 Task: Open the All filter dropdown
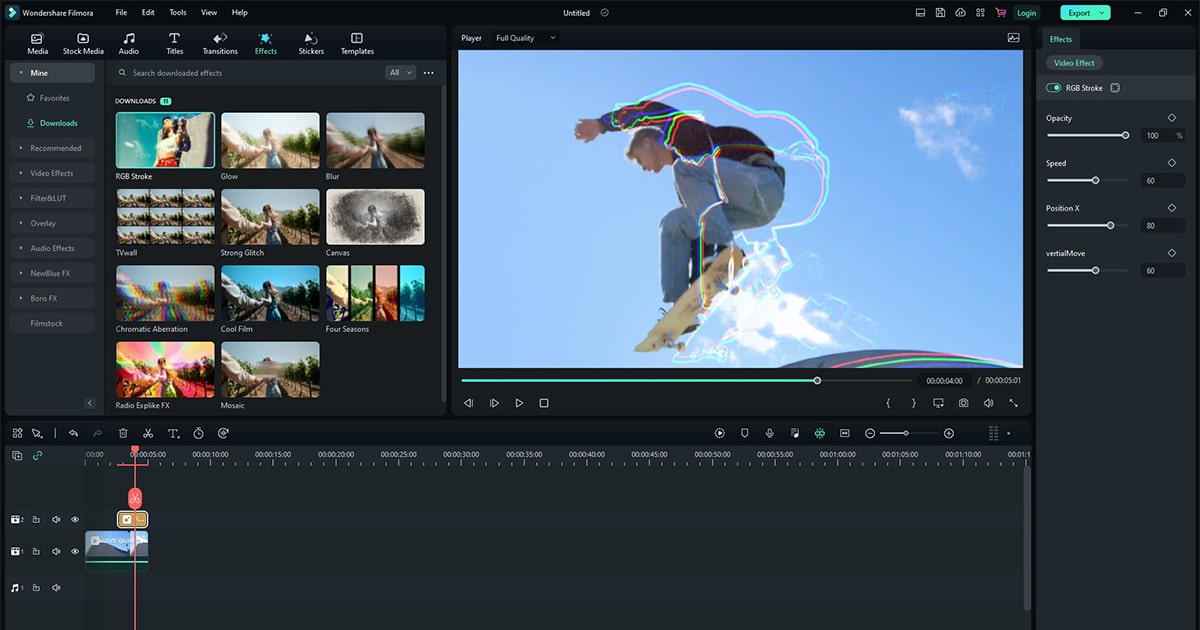tap(400, 73)
